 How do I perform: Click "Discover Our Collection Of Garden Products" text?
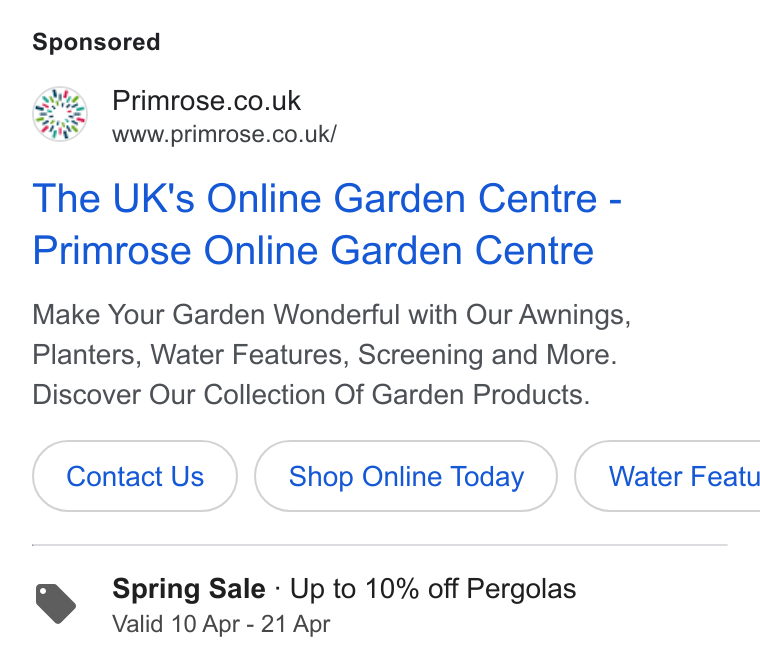(311, 394)
